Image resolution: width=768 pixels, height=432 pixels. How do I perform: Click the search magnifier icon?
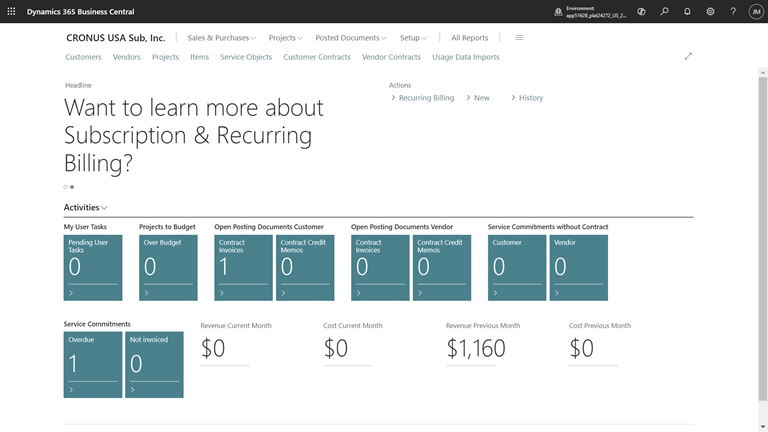tap(664, 11)
